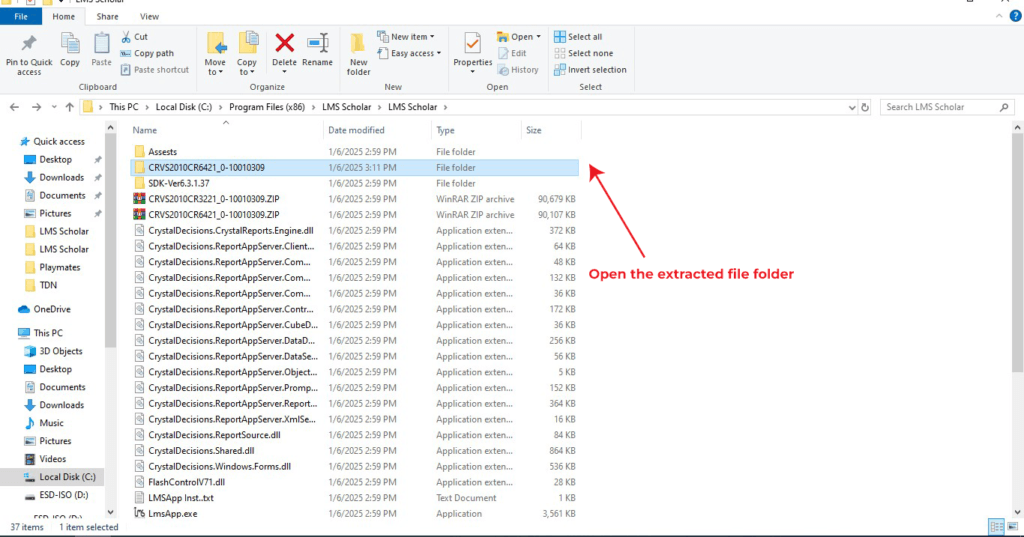Image resolution: width=1024 pixels, height=537 pixels.
Task: Click chevron after Program Files (x86) in path
Action: (x=313, y=107)
